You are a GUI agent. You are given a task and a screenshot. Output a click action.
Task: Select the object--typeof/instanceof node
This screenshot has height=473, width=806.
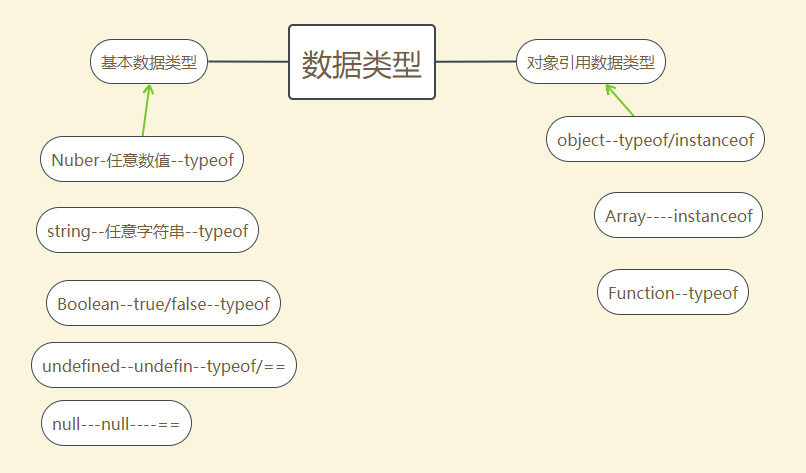pos(655,139)
